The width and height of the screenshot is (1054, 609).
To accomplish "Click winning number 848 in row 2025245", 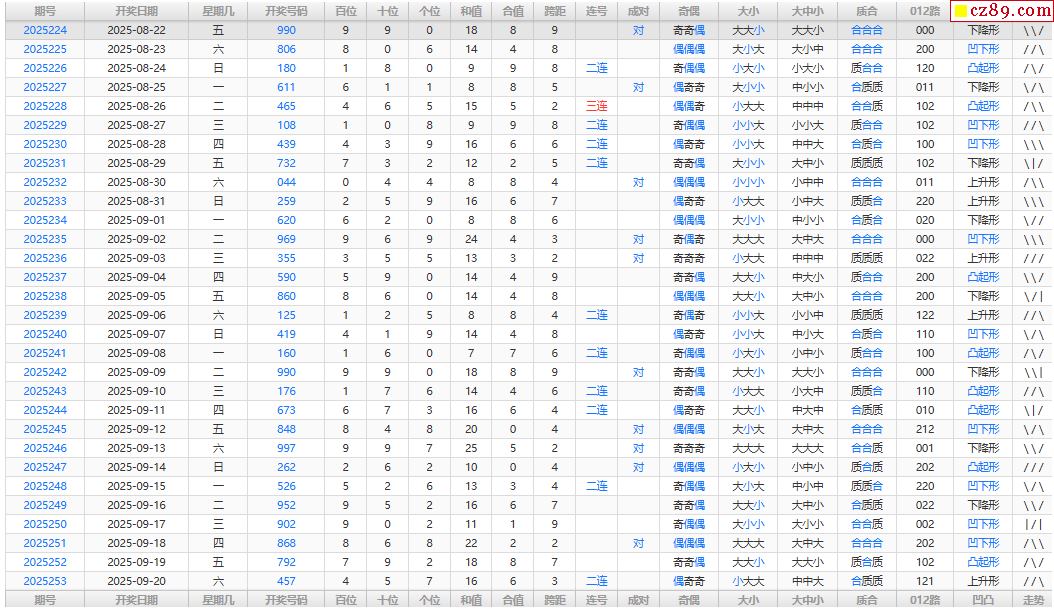I will pos(286,429).
